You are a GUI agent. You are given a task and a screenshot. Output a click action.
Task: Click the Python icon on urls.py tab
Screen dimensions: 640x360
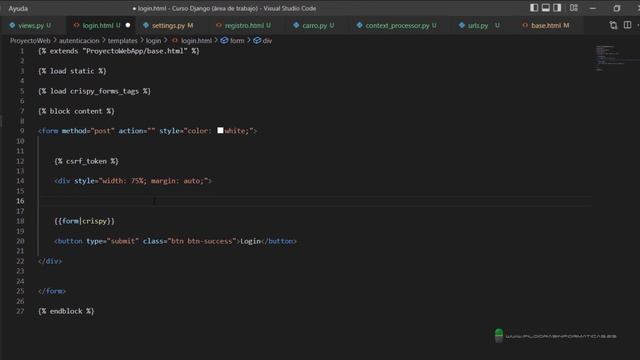[462, 25]
